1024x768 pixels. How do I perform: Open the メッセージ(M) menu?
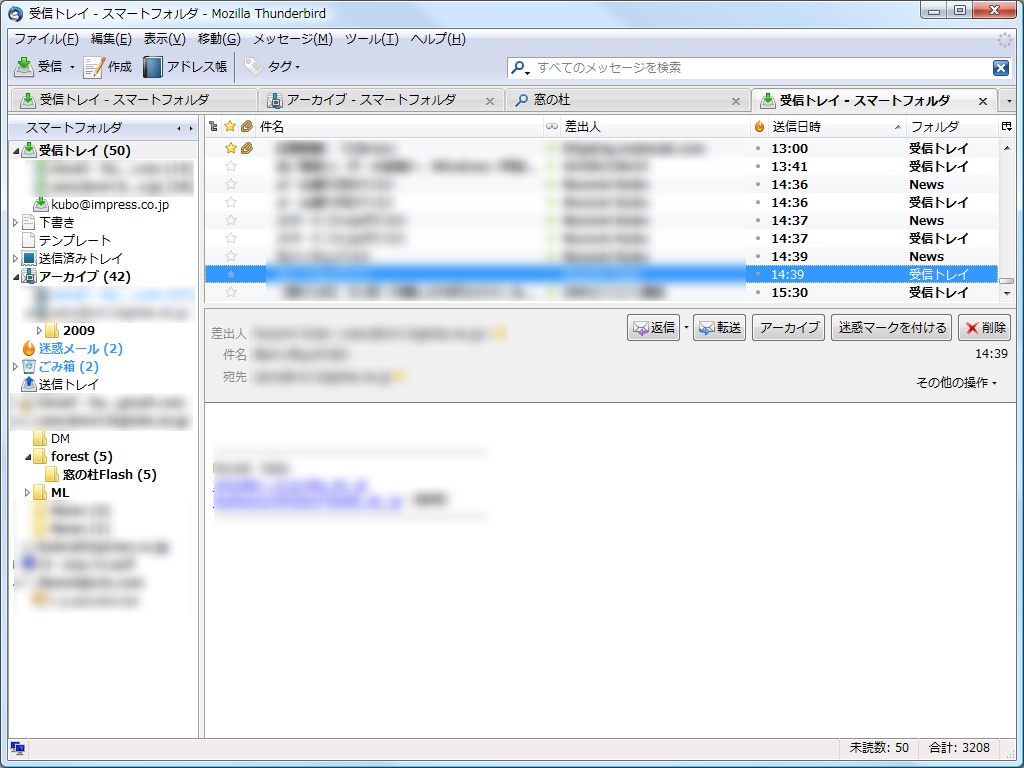[x=293, y=39]
